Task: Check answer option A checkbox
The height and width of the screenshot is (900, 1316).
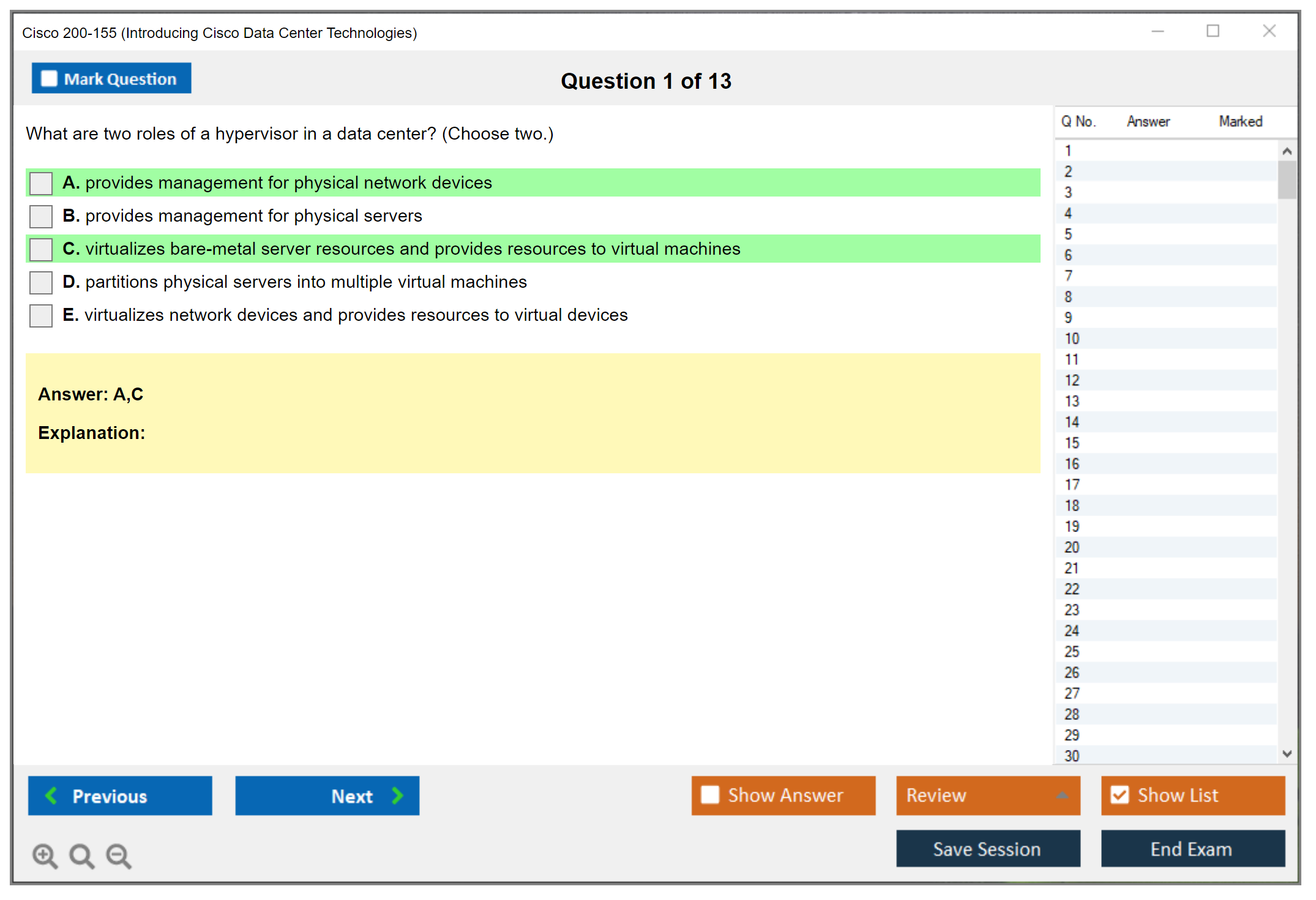Action: pyautogui.click(x=41, y=183)
